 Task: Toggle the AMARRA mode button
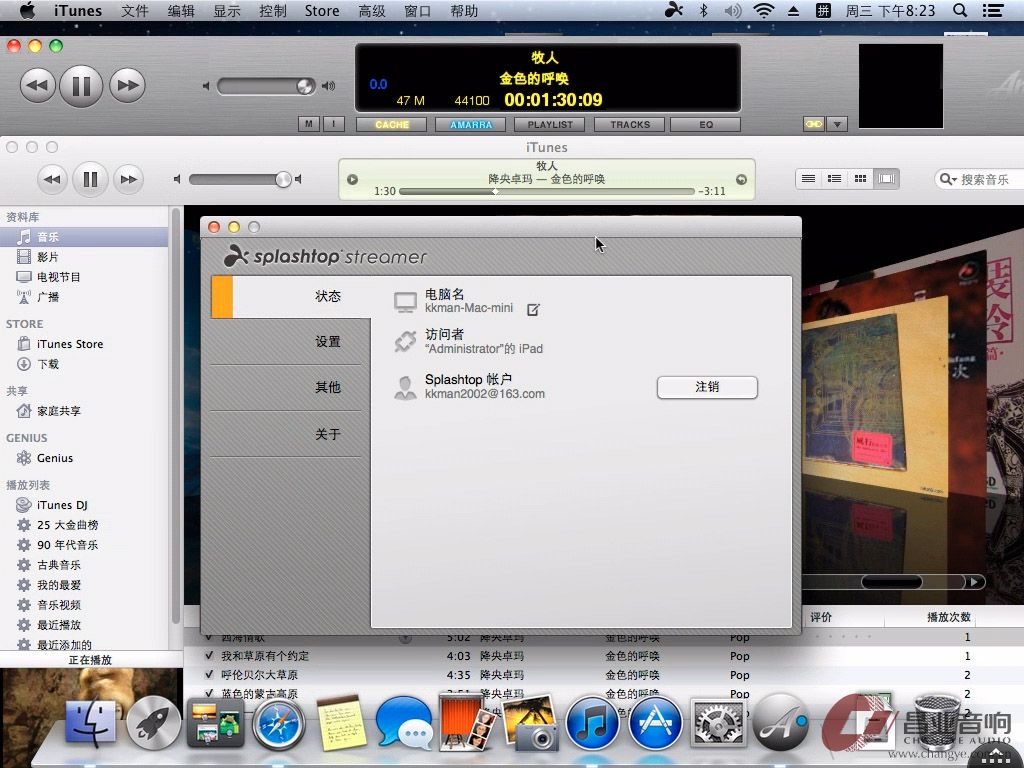(x=471, y=125)
